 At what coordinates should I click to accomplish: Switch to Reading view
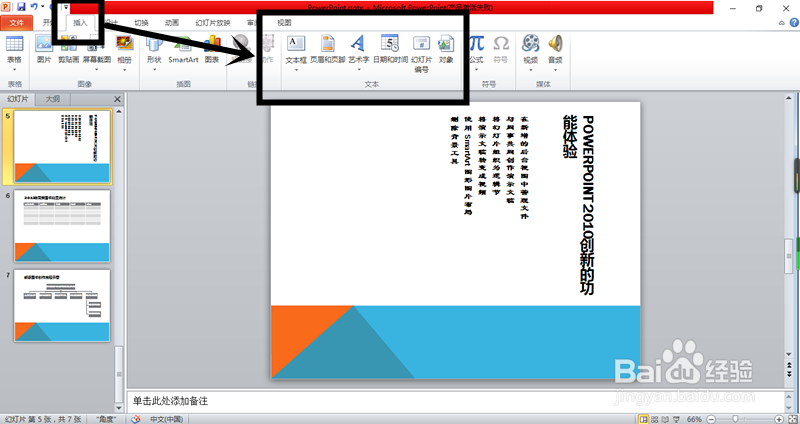coord(665,419)
